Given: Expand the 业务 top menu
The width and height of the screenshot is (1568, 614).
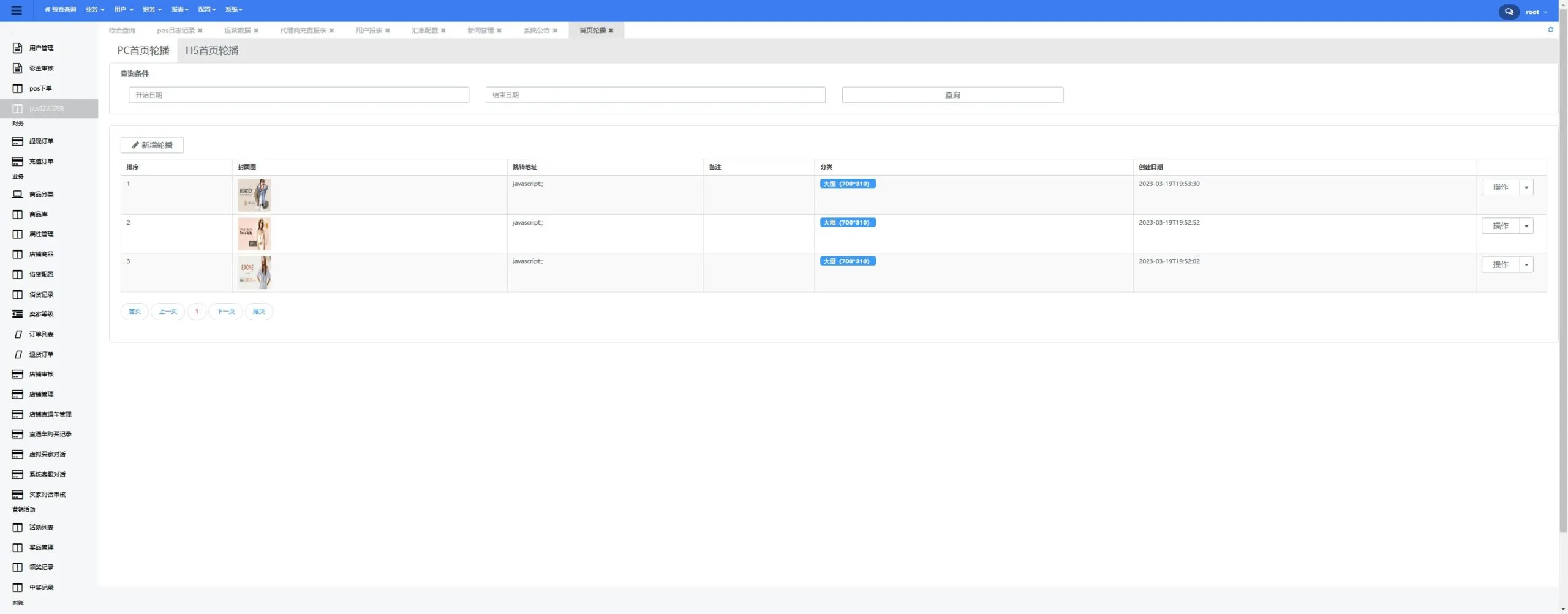Looking at the screenshot, I should click(x=95, y=10).
